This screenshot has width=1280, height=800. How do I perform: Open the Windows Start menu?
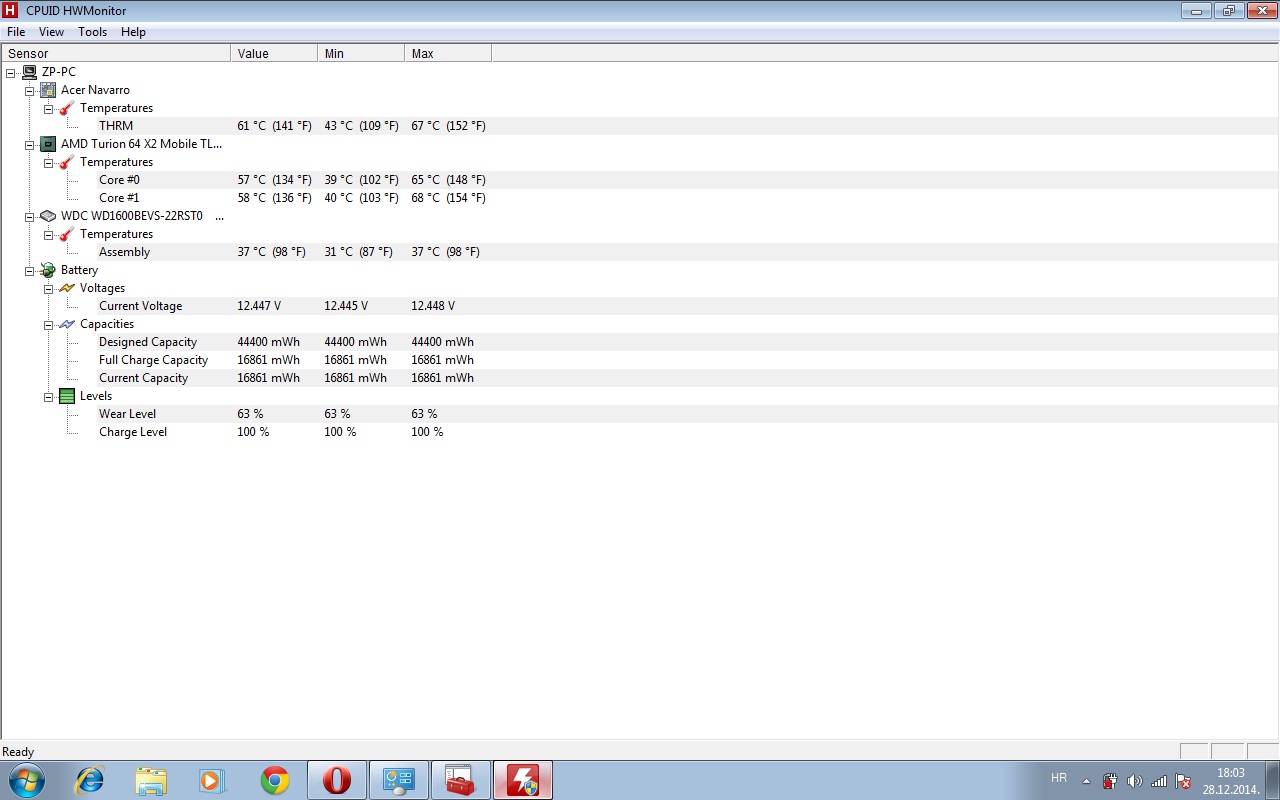tap(25, 780)
